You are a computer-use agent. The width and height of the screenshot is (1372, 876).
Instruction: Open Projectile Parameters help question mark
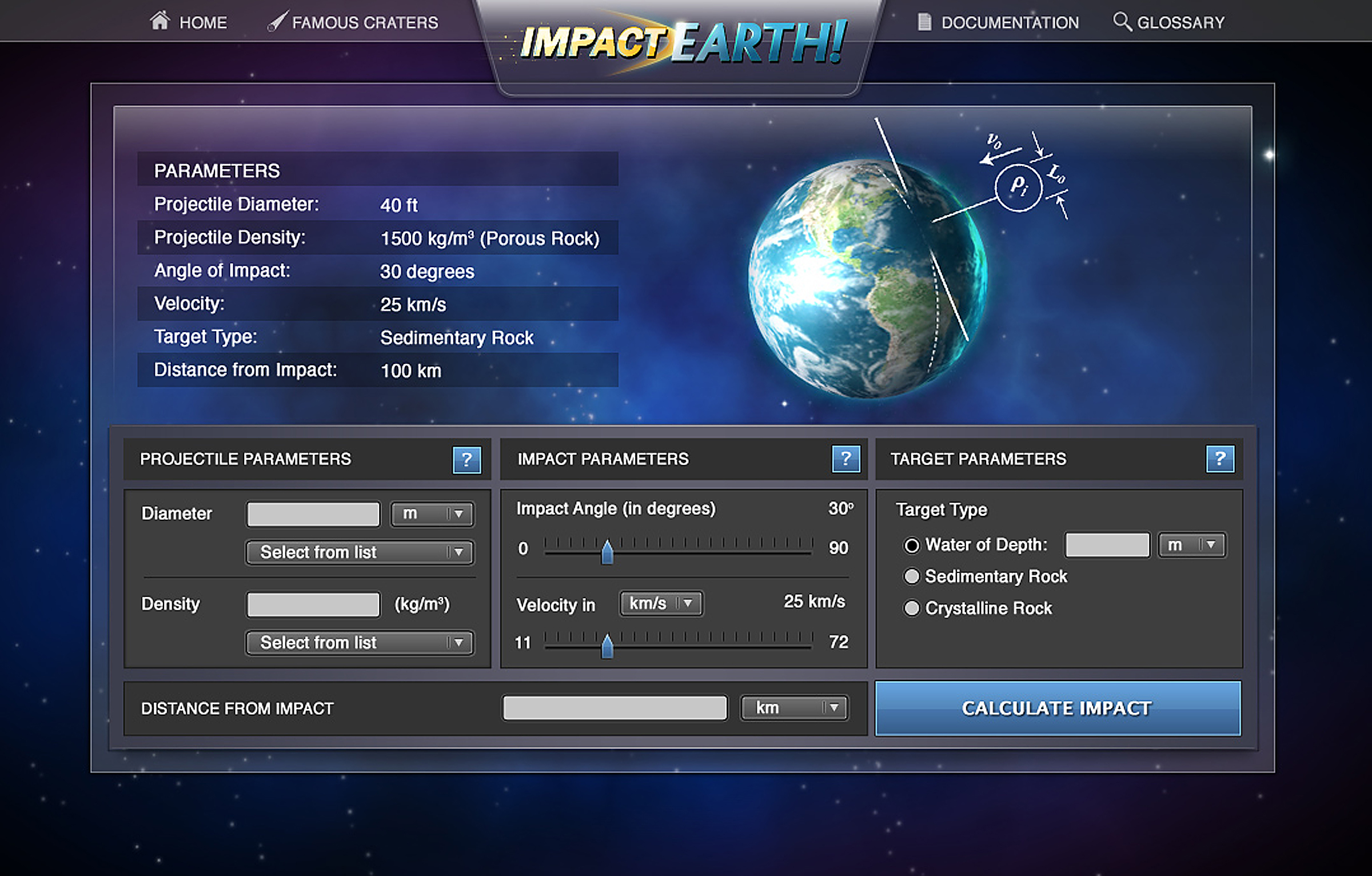click(x=466, y=459)
